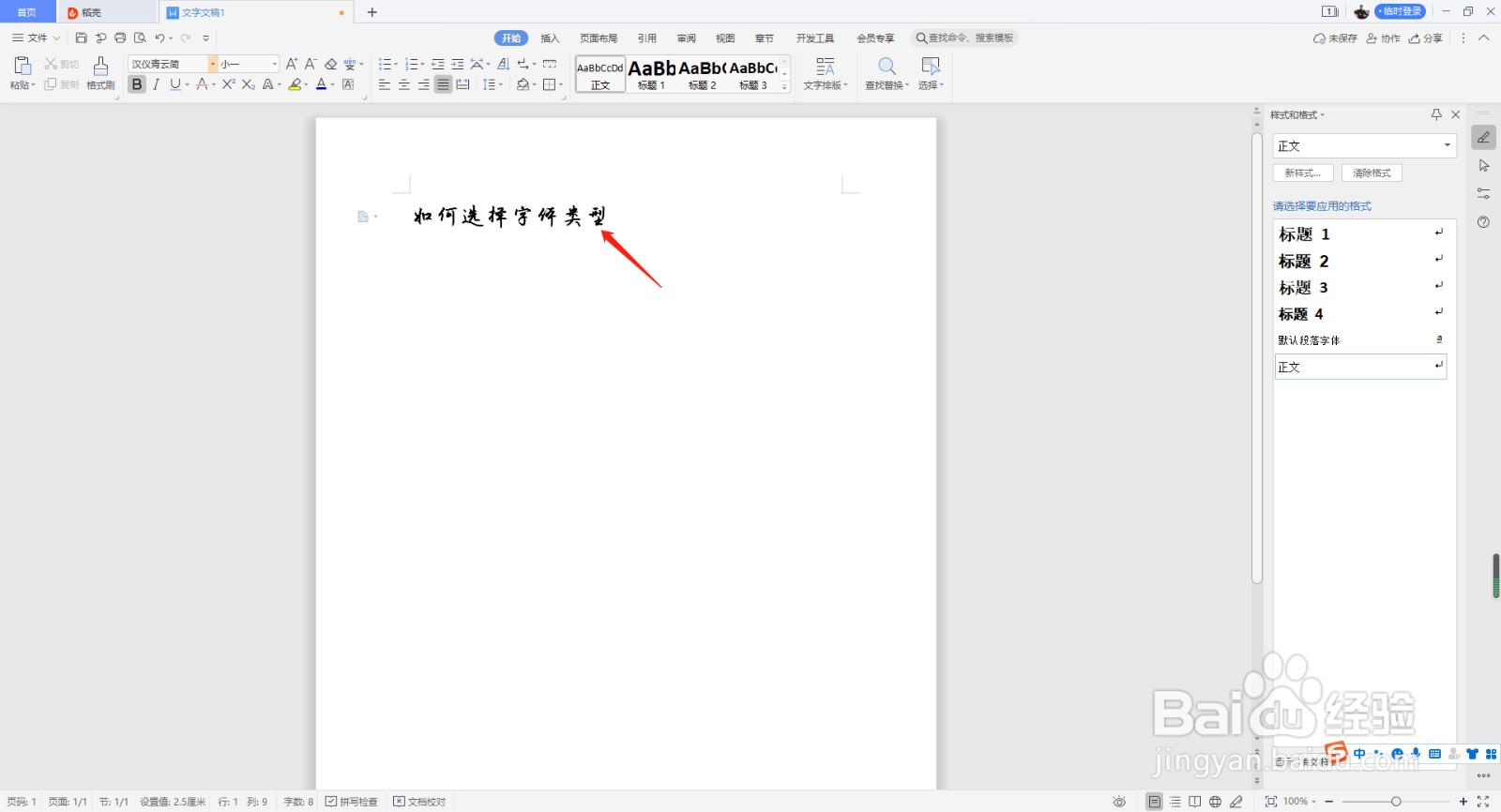This screenshot has height=812, width=1501.
Task: Click the zoom slider handle in status bar
Action: pyautogui.click(x=1396, y=802)
